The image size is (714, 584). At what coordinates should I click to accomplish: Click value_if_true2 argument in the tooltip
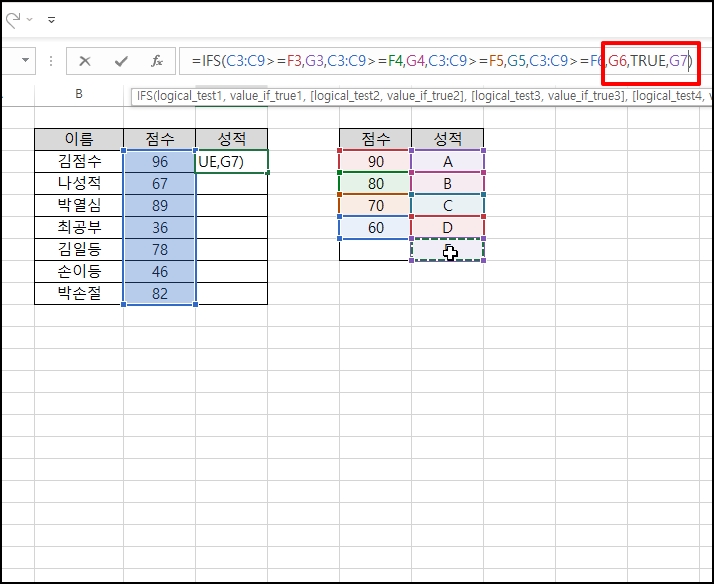click(424, 96)
